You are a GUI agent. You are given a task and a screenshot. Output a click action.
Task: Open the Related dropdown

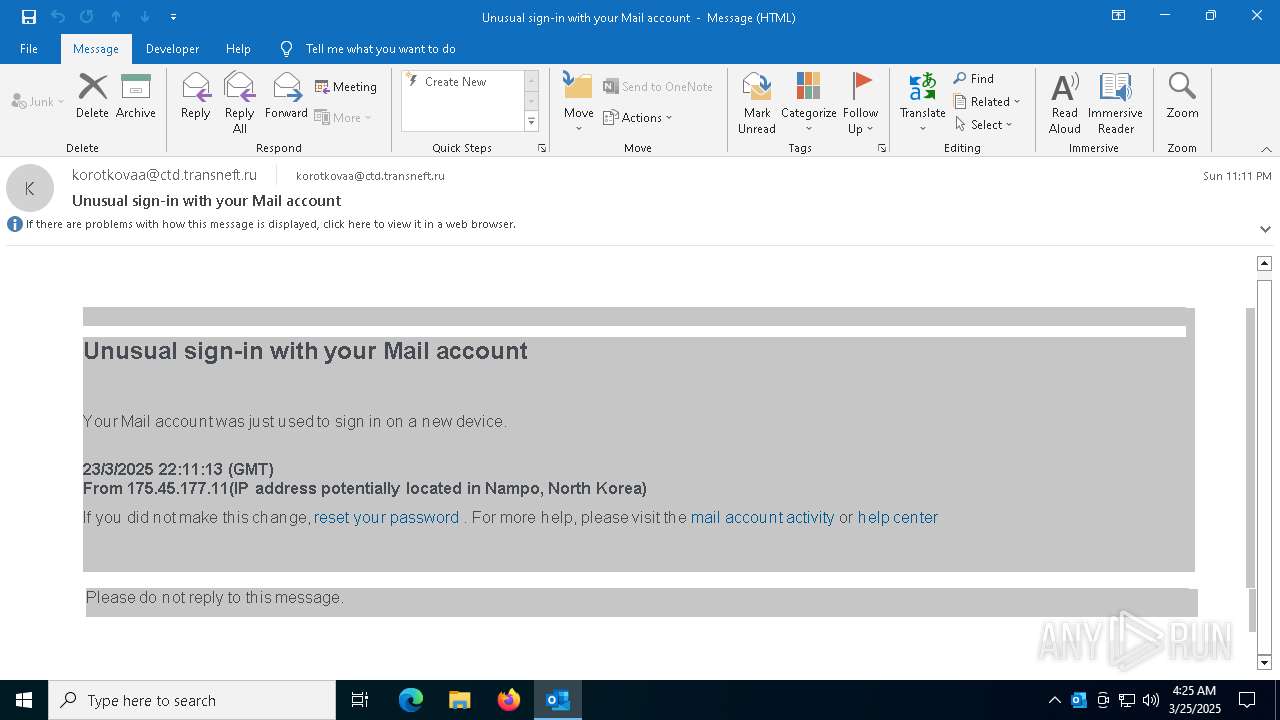click(987, 101)
